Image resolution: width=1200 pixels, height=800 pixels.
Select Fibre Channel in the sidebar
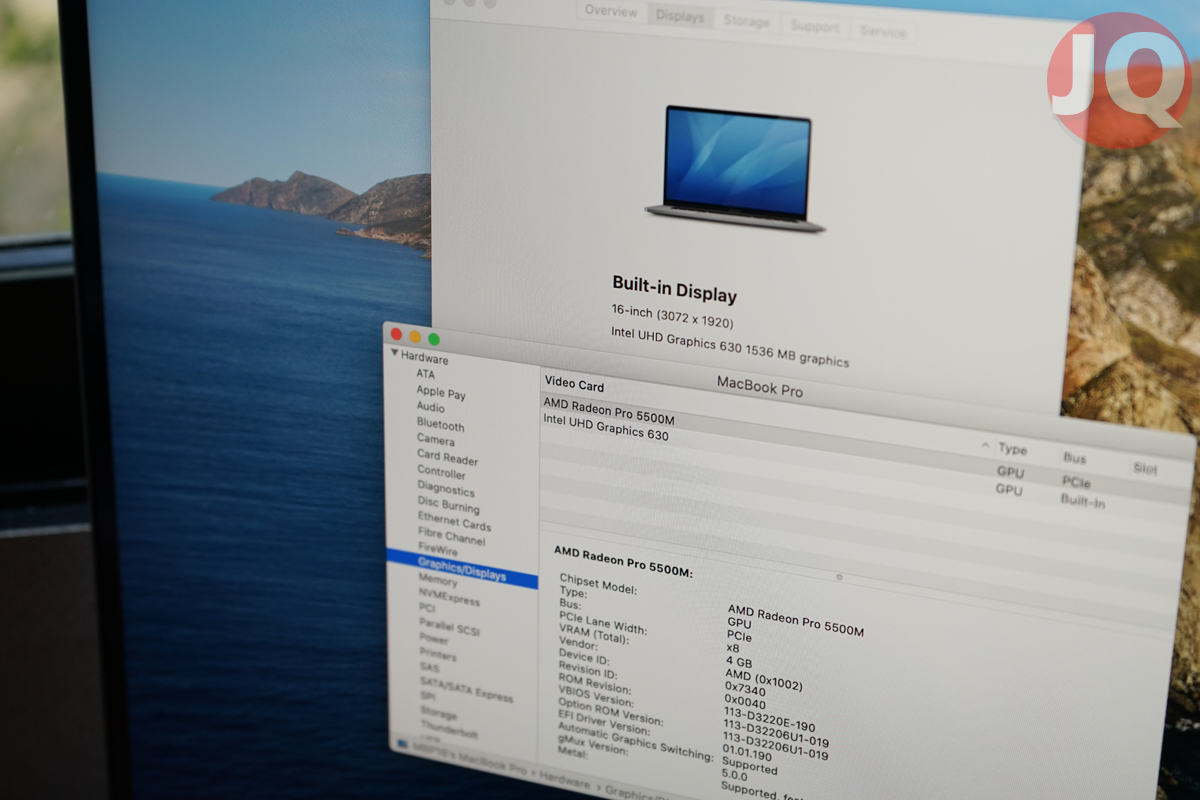452,539
